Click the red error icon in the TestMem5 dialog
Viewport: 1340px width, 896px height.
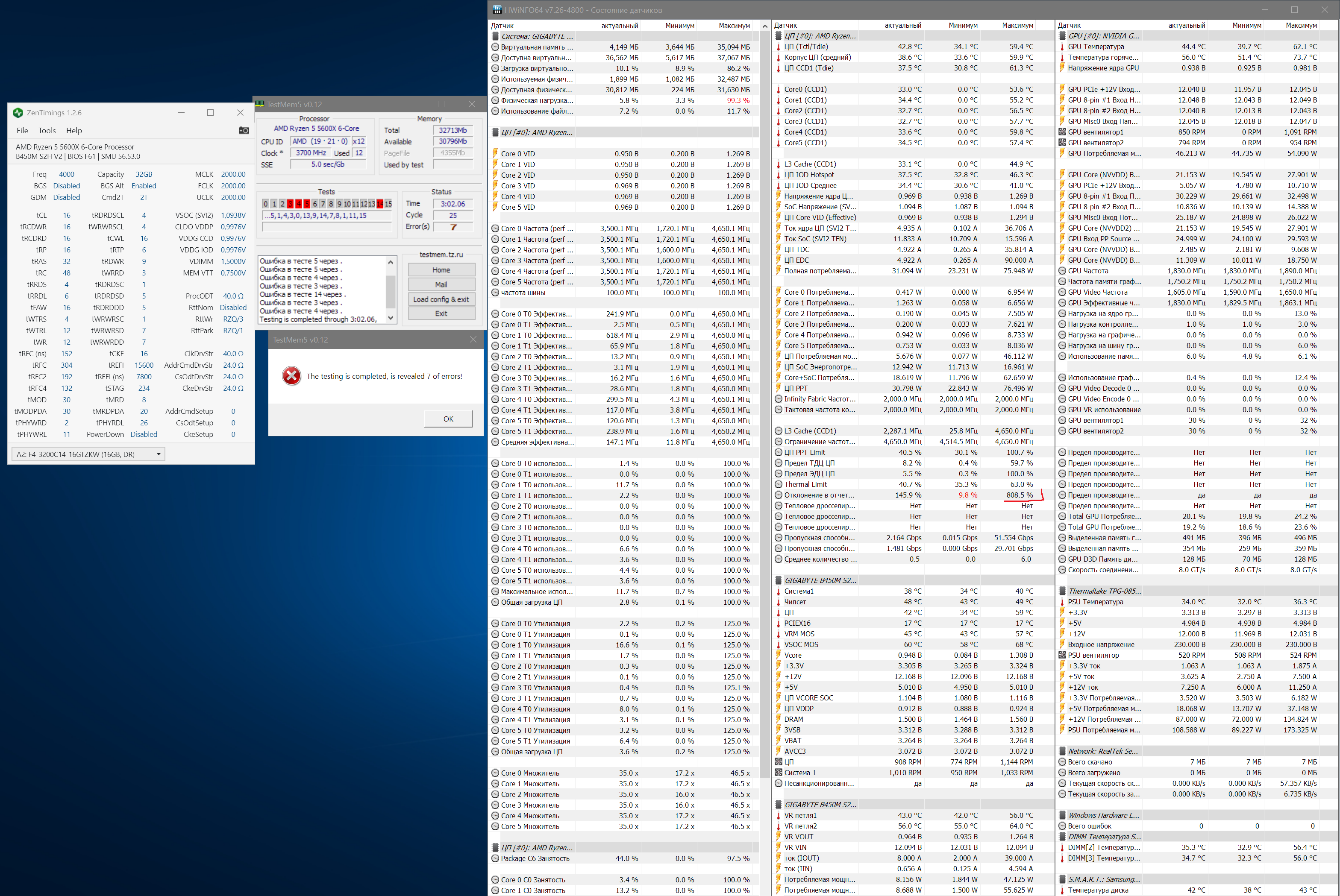coord(291,376)
